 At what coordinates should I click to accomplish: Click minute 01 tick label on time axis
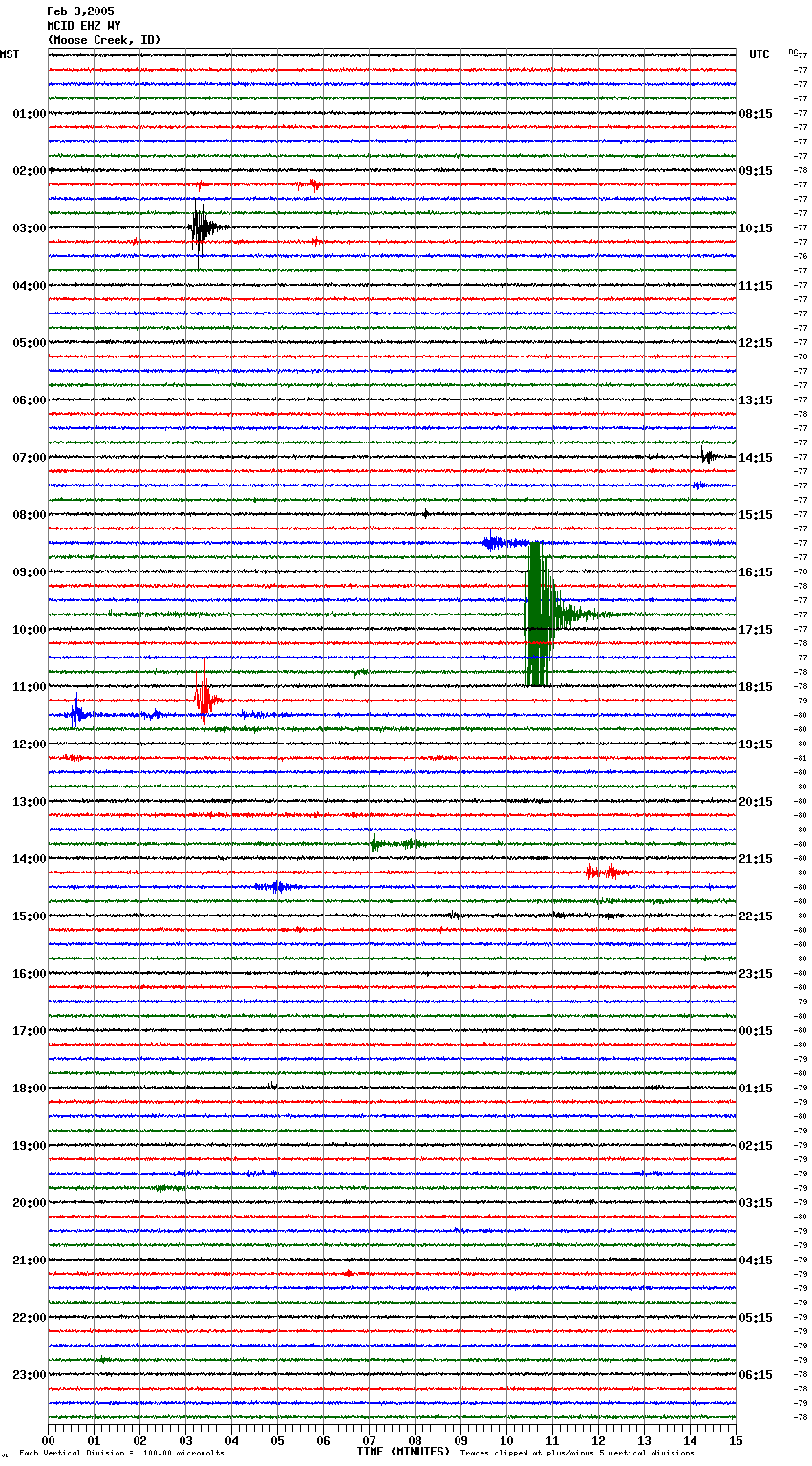[94, 1440]
